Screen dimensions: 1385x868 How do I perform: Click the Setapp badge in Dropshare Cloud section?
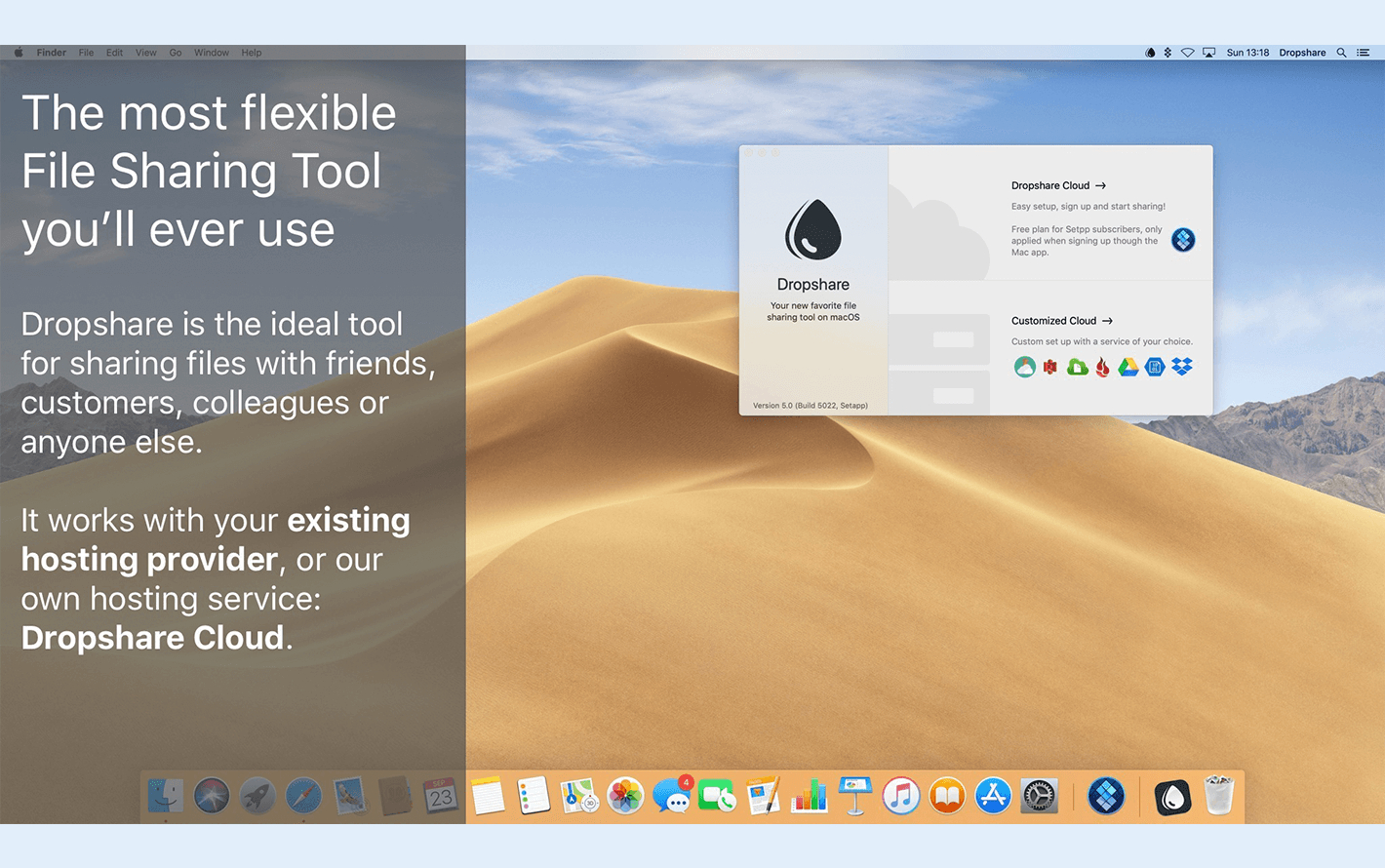click(x=1183, y=240)
